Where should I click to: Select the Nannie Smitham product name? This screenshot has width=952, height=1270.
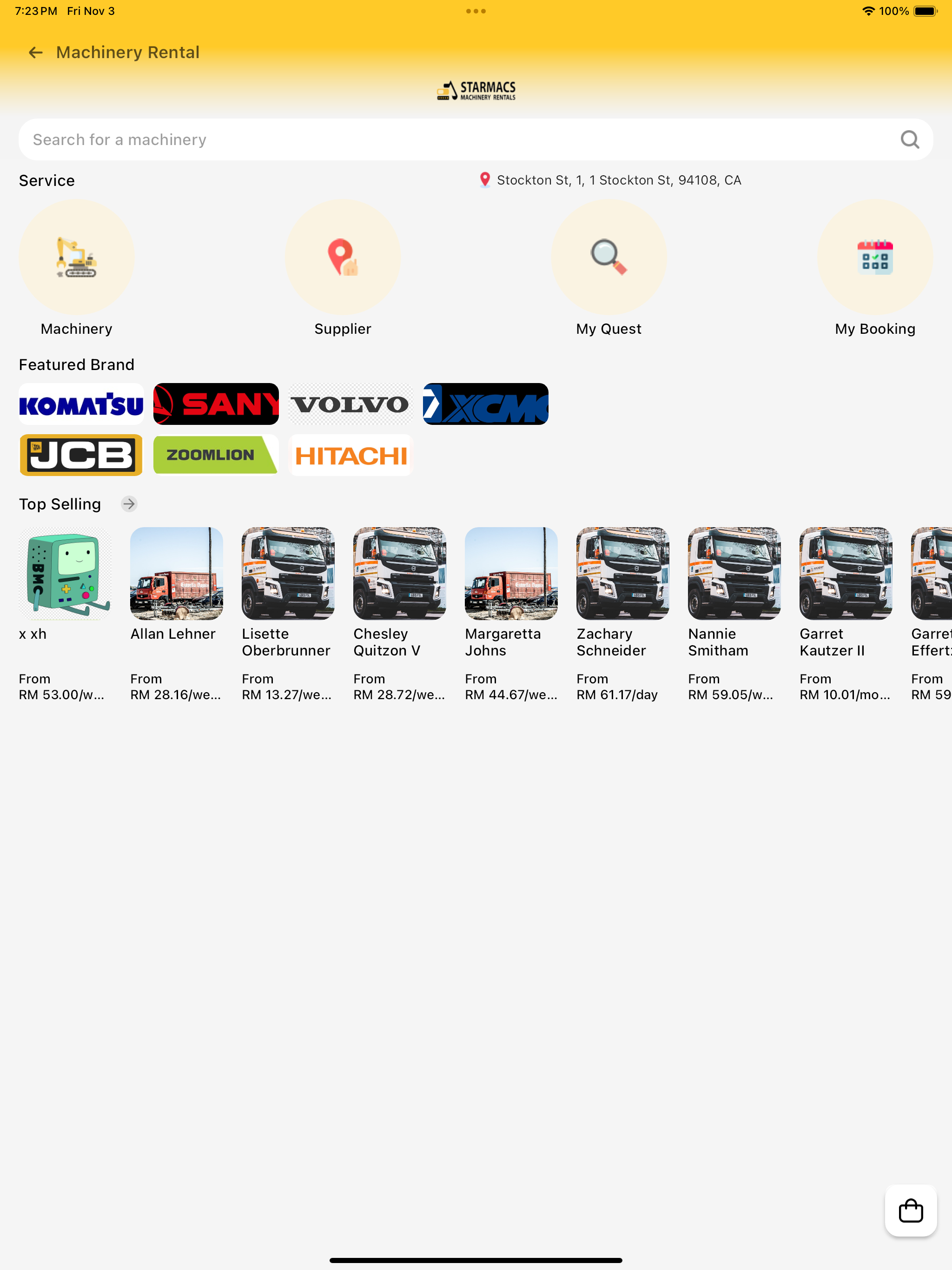tap(718, 642)
